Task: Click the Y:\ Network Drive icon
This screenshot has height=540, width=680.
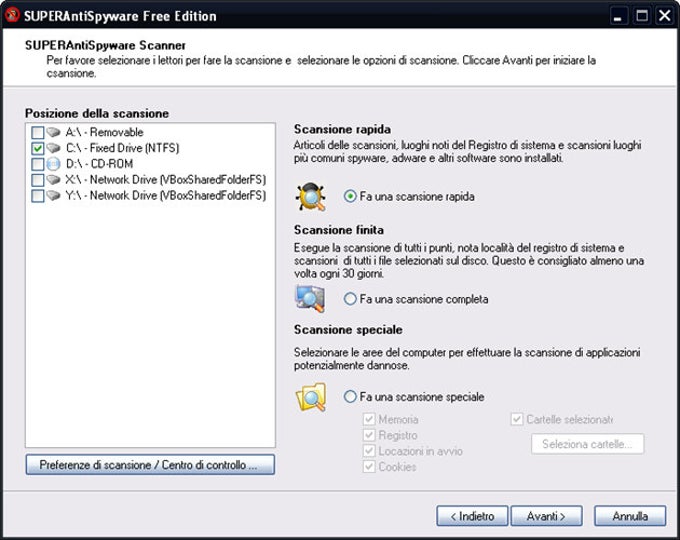Action: point(53,196)
